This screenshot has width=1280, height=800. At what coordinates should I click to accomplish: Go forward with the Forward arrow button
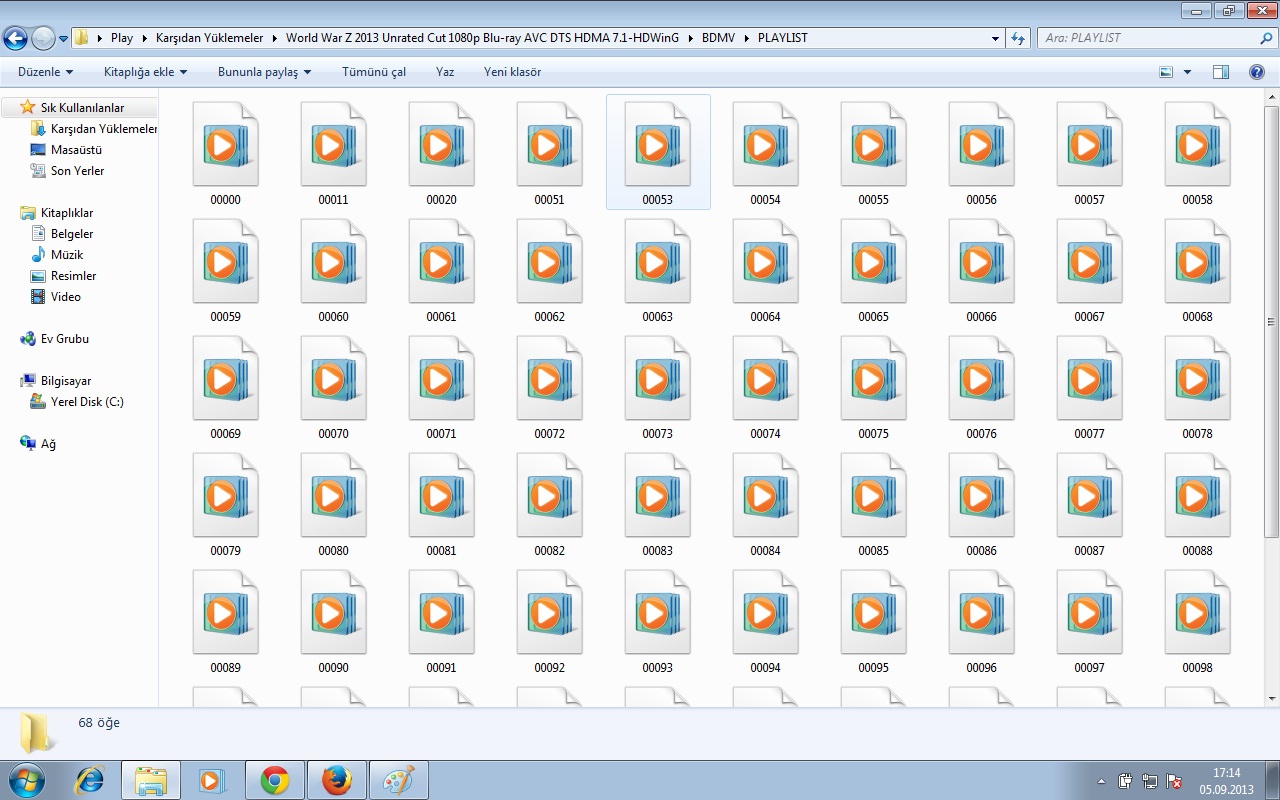point(43,38)
